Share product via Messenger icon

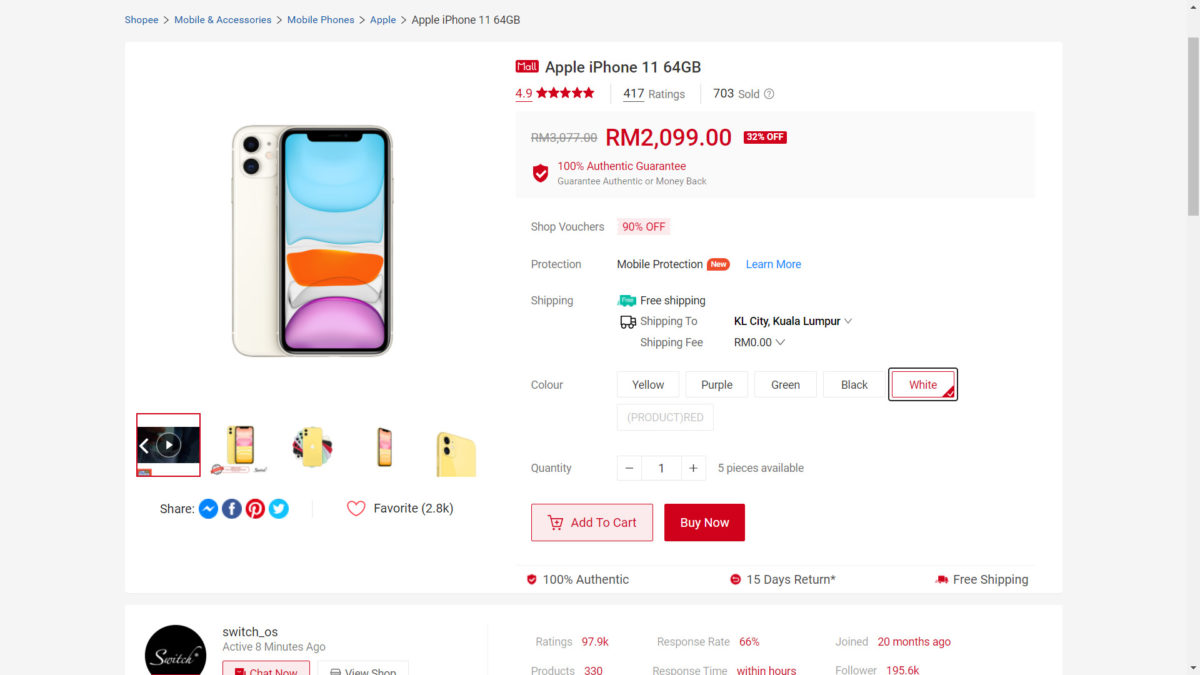[x=208, y=509]
